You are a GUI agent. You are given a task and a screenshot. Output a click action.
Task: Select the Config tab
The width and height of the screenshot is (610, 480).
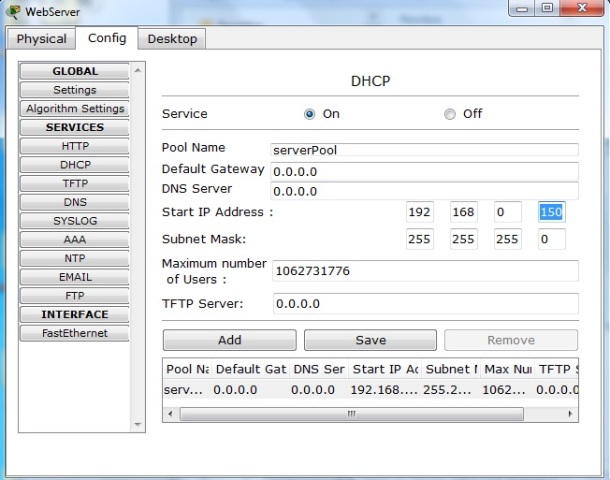(107, 38)
